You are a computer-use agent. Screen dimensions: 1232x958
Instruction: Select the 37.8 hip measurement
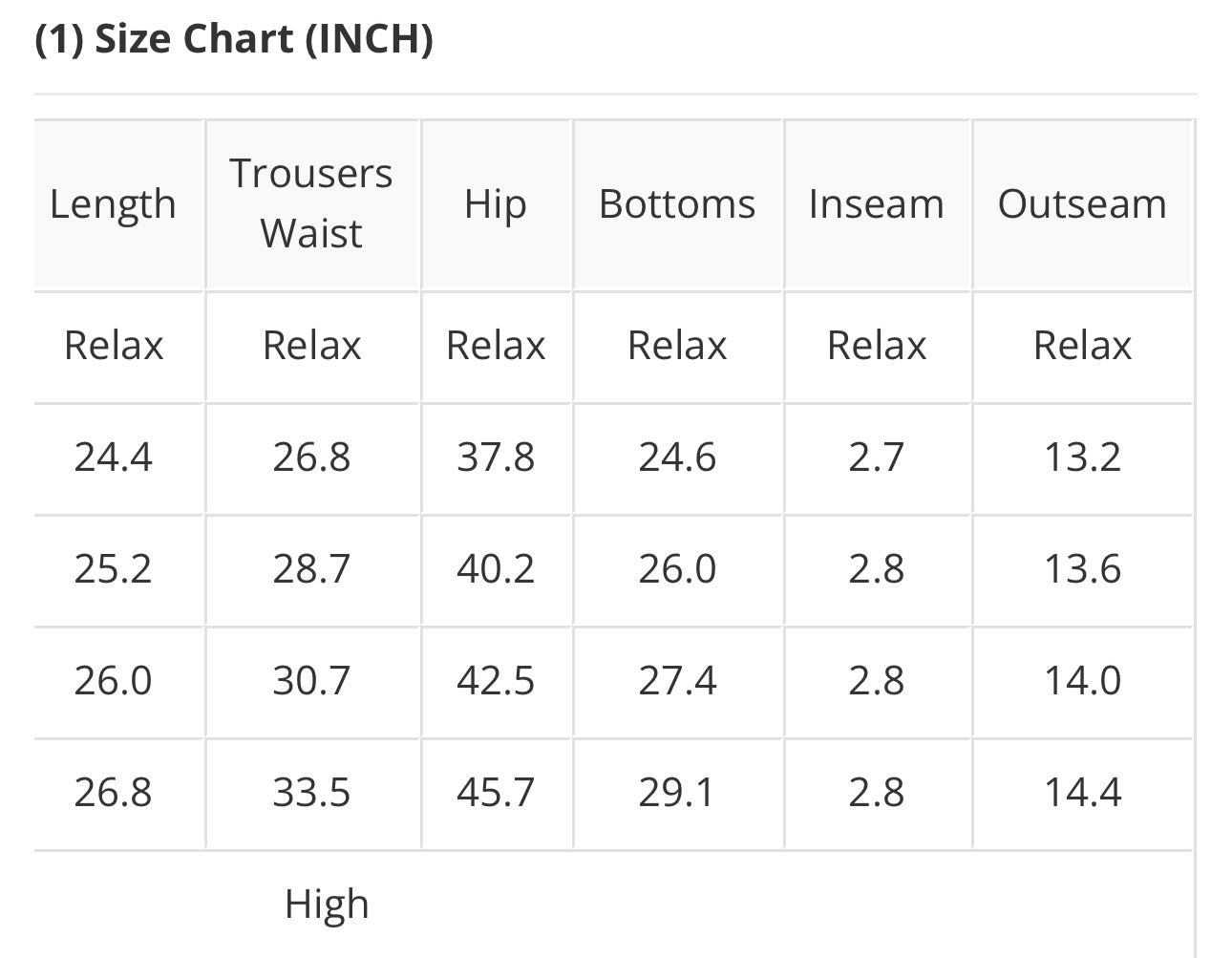tap(495, 457)
